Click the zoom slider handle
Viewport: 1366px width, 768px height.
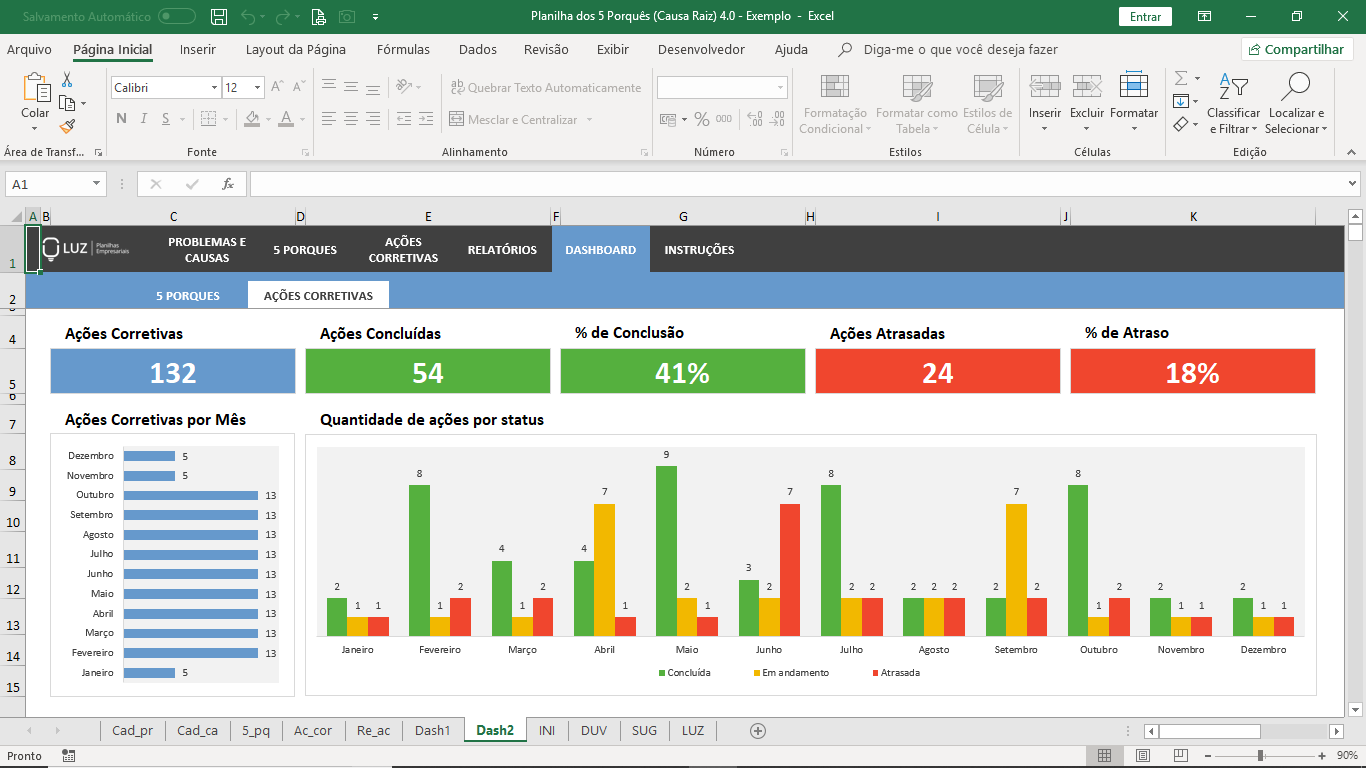point(1260,756)
